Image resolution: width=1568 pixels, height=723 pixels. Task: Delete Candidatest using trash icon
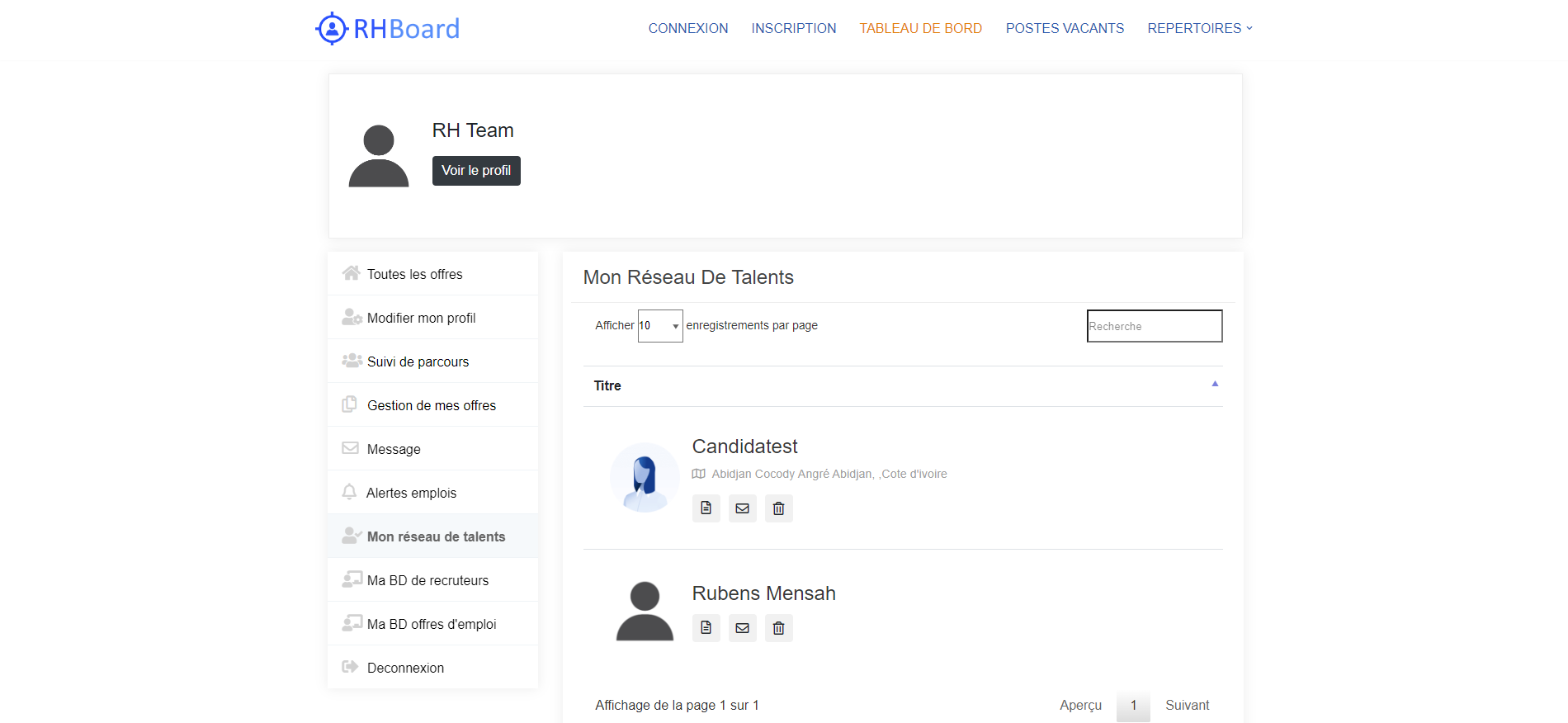778,508
